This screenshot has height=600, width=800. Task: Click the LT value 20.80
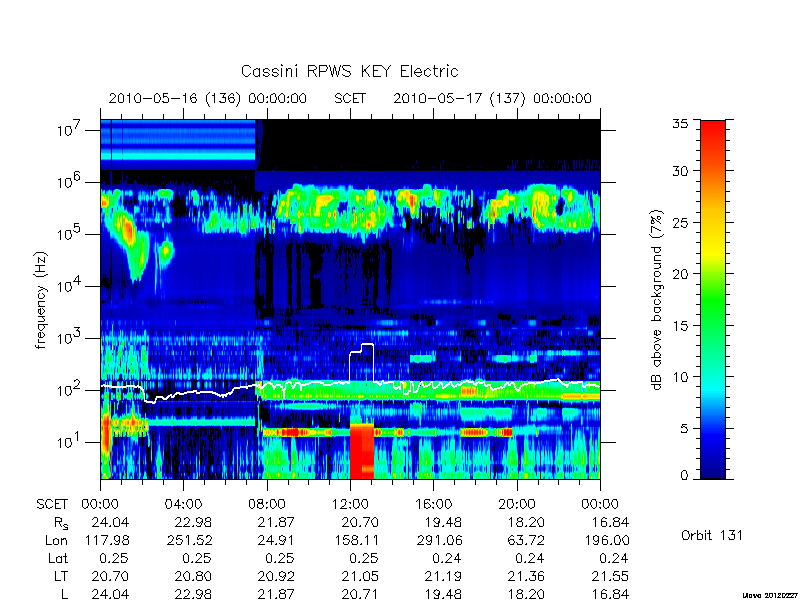pos(193,576)
